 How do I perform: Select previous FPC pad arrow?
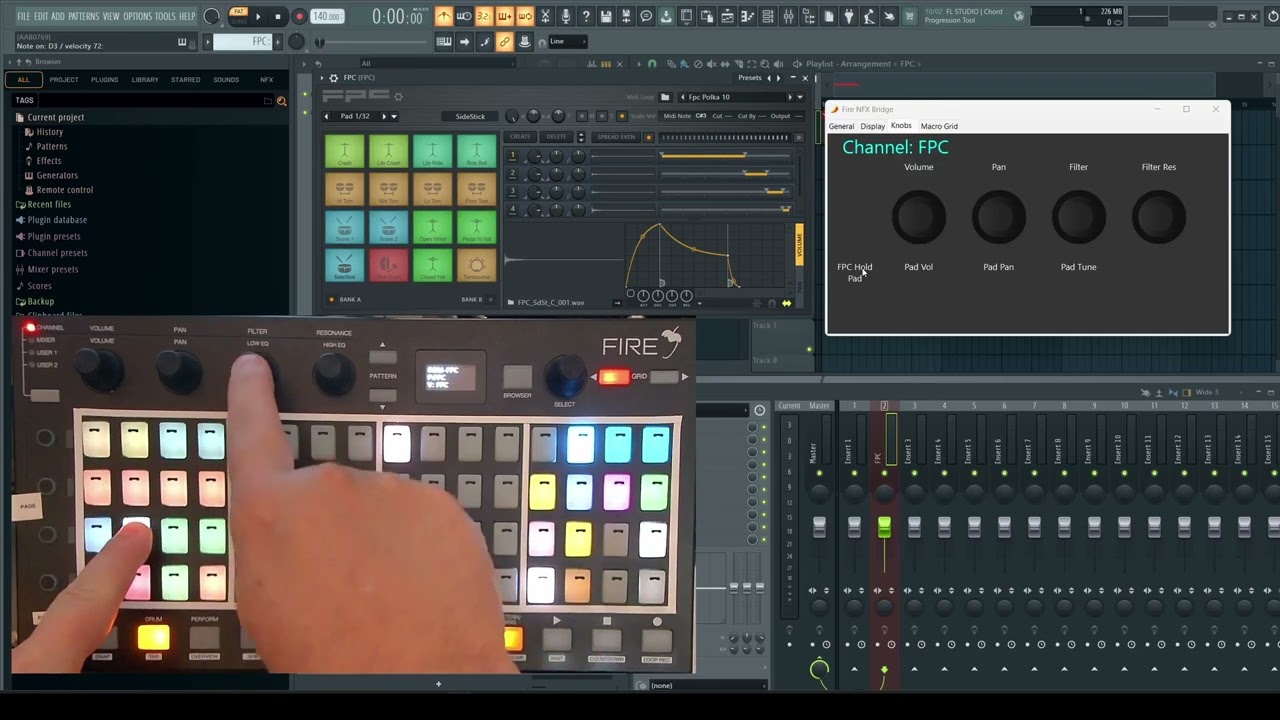[326, 116]
